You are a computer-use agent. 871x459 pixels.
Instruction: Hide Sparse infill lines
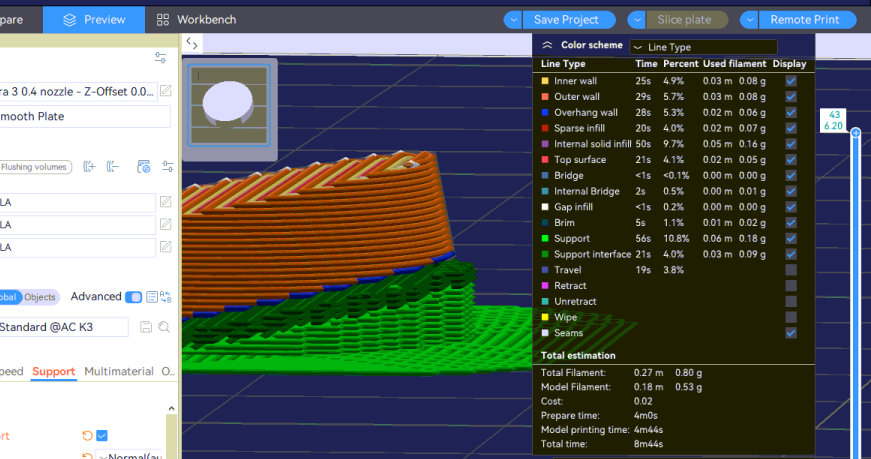[x=791, y=128]
